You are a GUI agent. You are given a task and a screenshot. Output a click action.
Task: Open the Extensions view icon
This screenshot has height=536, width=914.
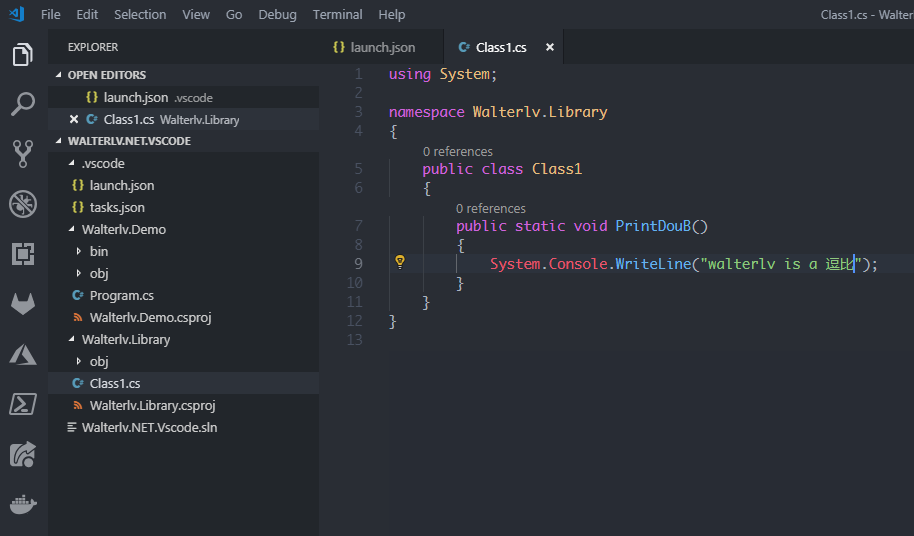click(x=23, y=254)
